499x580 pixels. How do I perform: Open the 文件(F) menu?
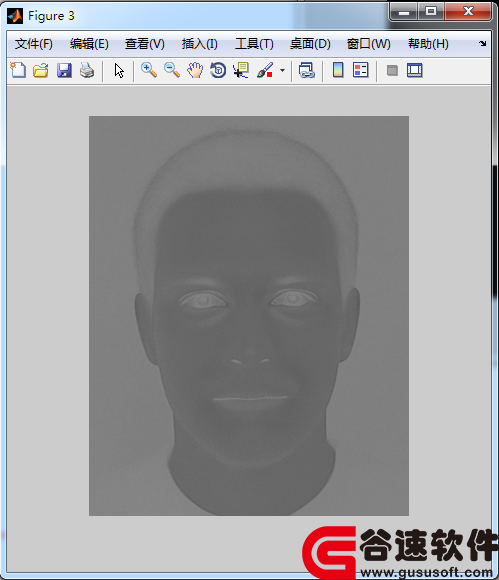[34, 44]
